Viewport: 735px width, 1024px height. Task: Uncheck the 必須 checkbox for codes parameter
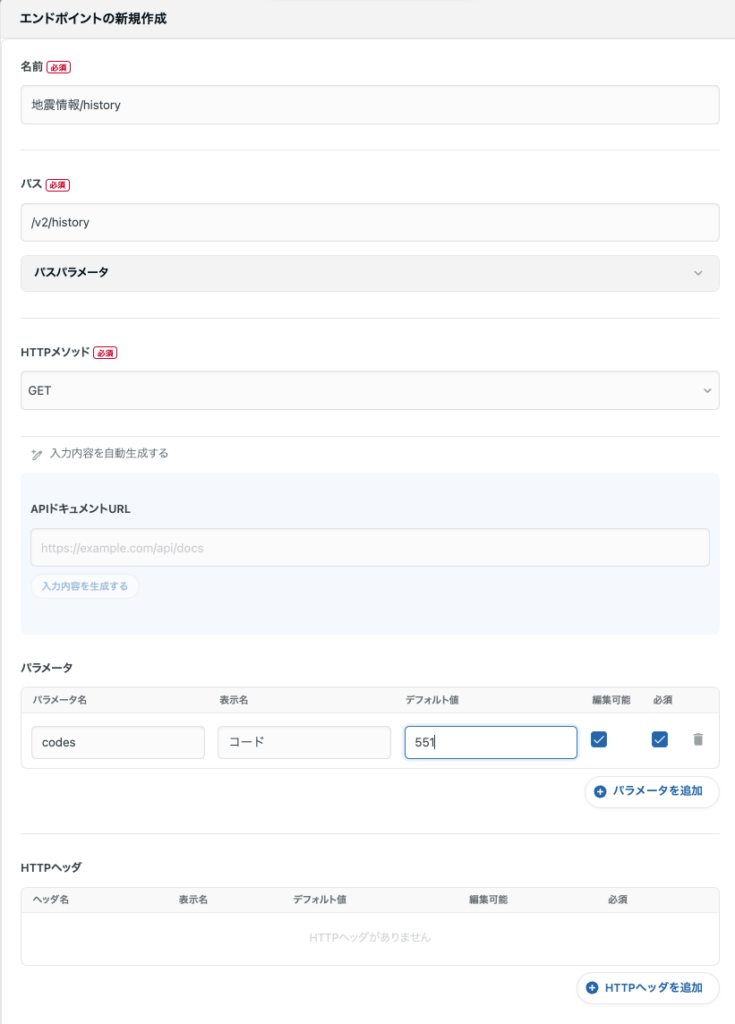click(x=659, y=740)
